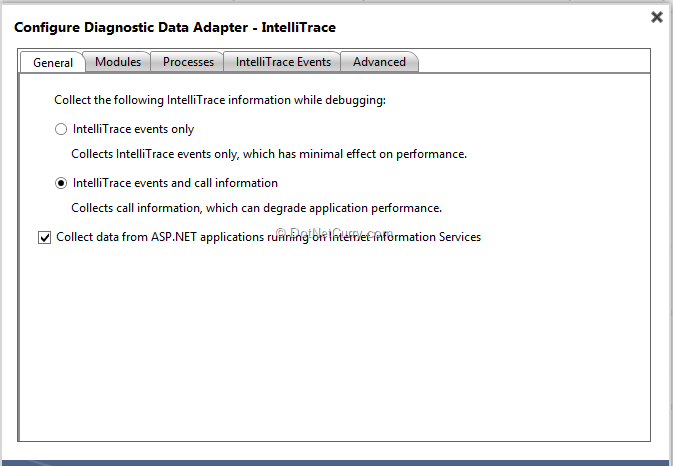Open the Processes tab
Viewport: 673px width, 466px height.
pos(188,62)
